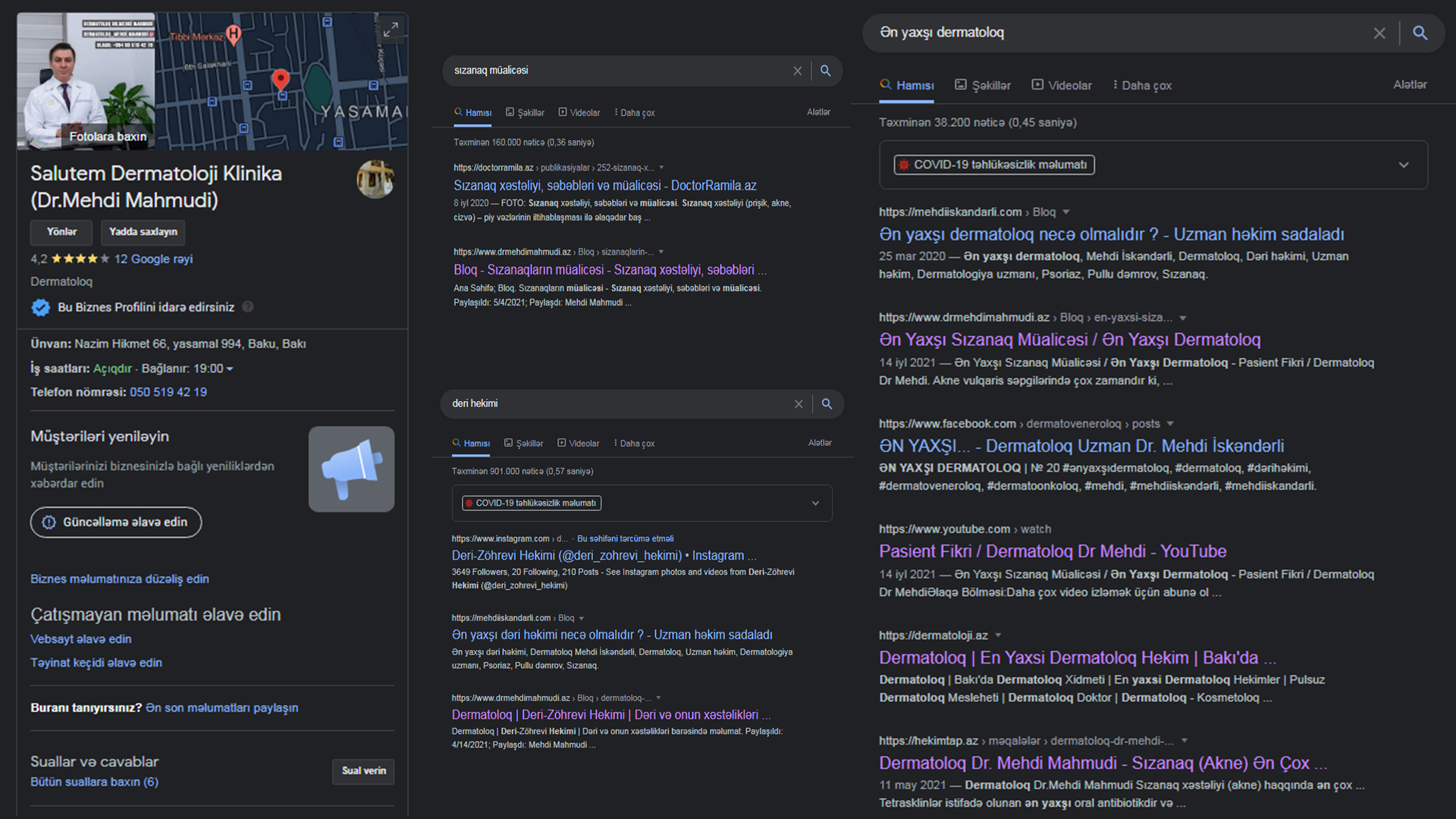Open dropdown arrow beside facebook.com posts URL
1456x819 pixels.
(x=1170, y=424)
